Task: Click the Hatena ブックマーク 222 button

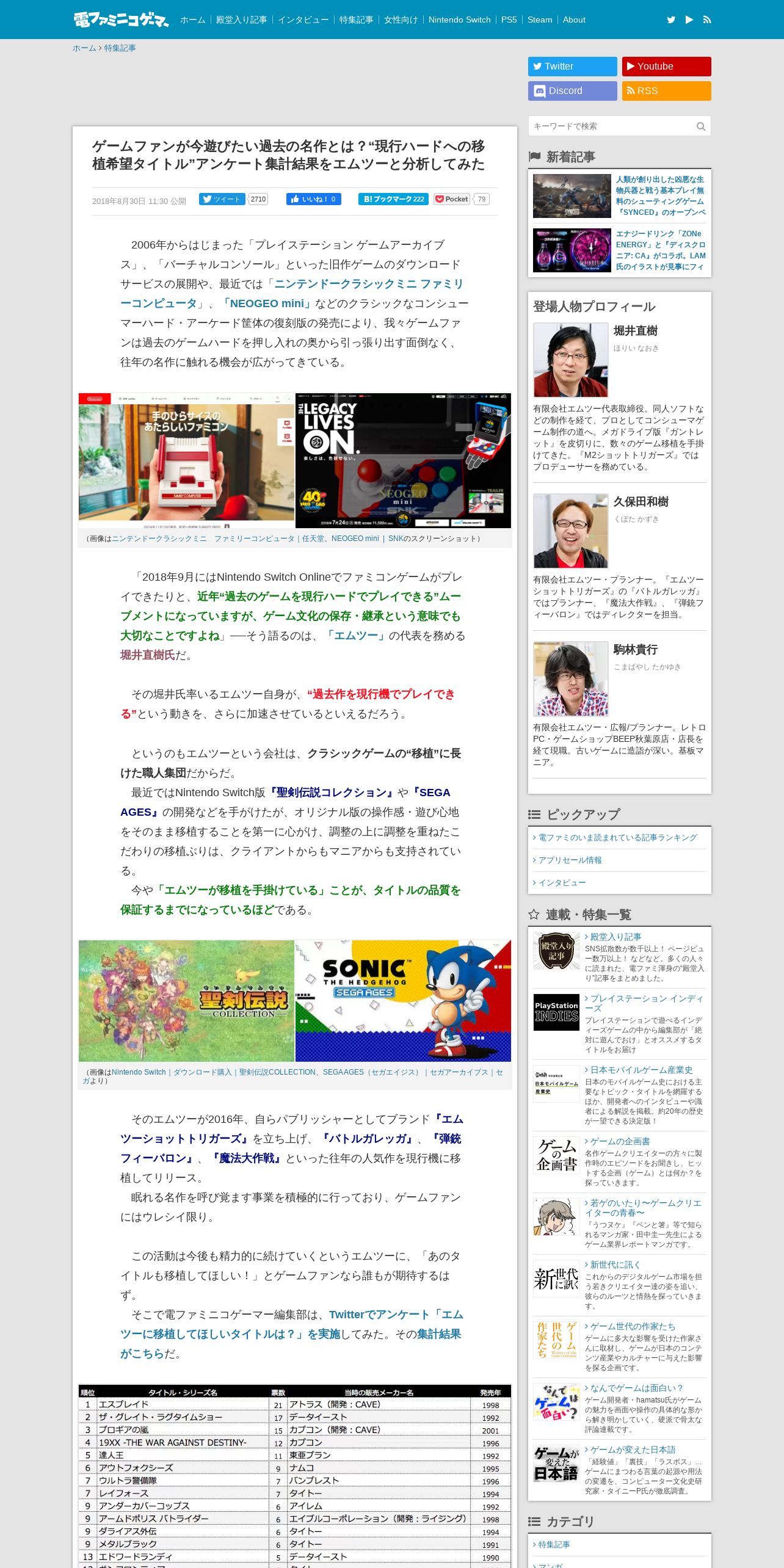Action: tap(393, 199)
